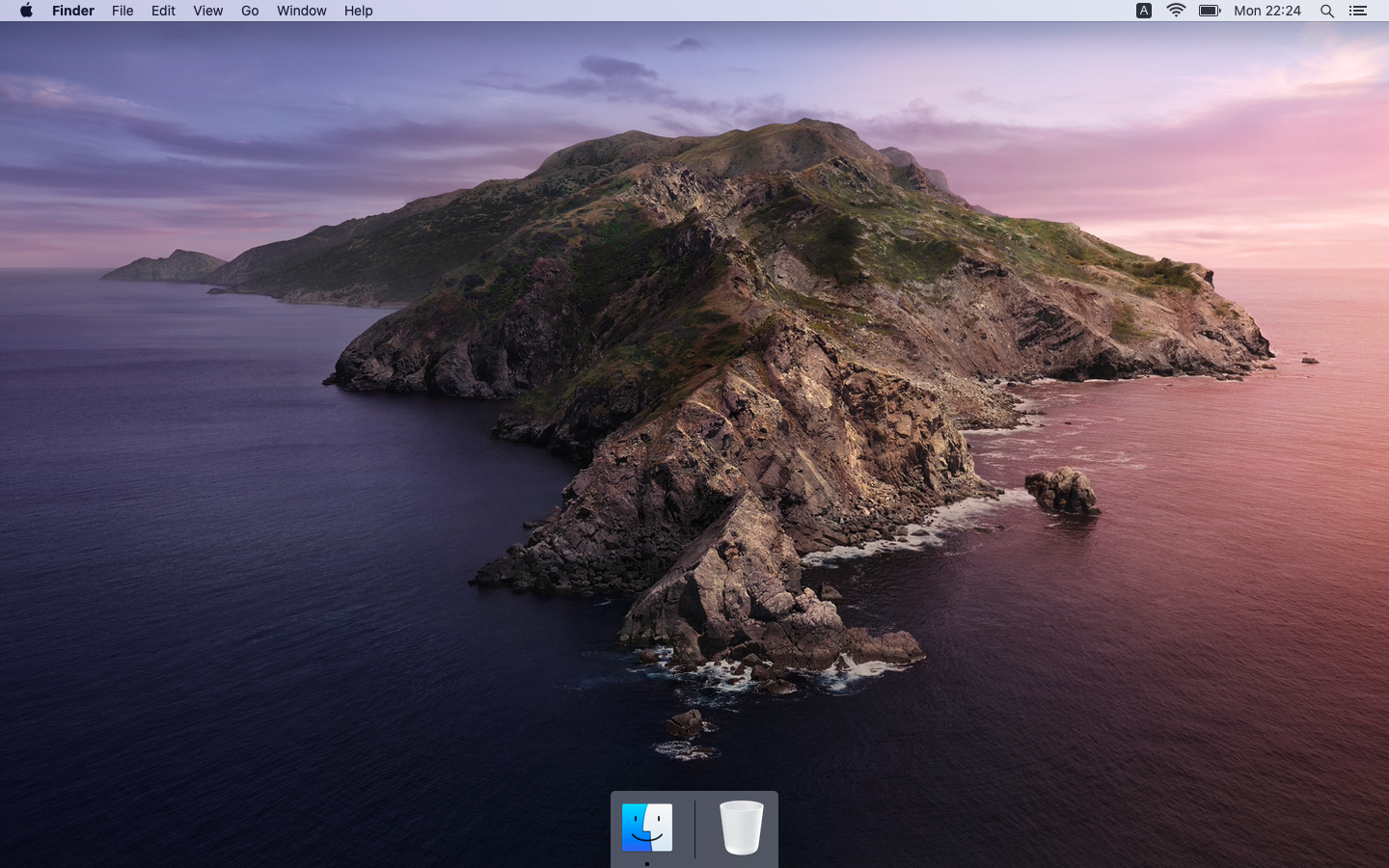Screen dimensions: 1389x868
Task: Open the Apple menu
Action: (x=26, y=11)
